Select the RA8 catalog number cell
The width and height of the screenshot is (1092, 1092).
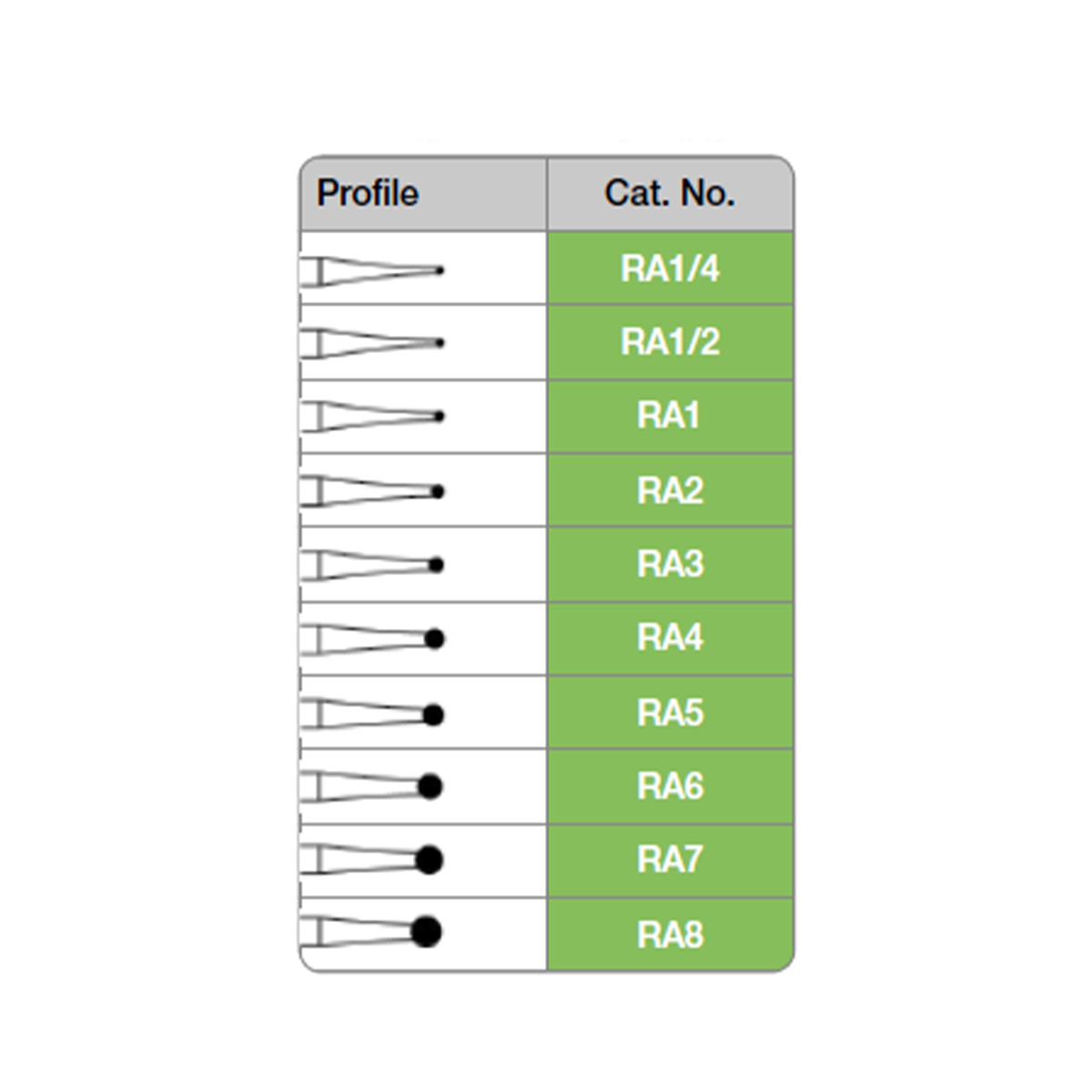(670, 935)
